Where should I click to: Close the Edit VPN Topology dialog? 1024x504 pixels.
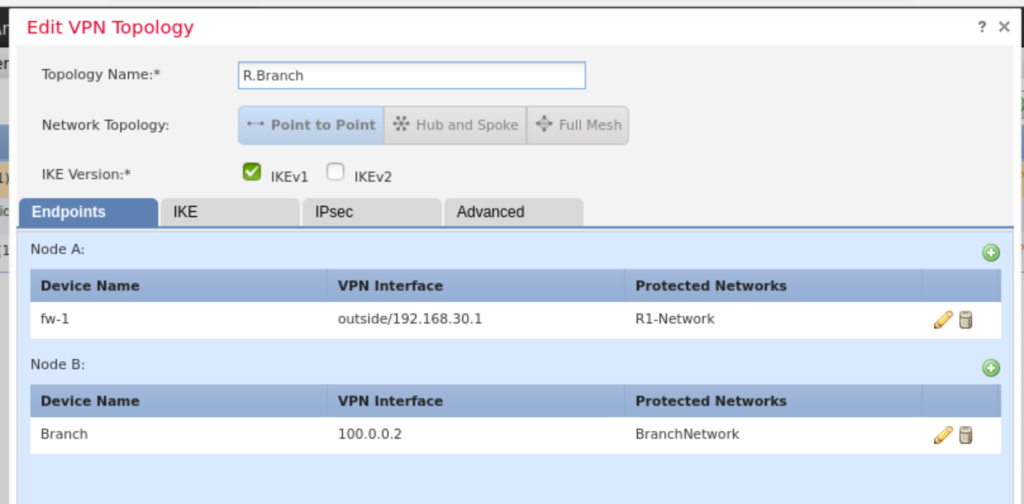(1004, 27)
